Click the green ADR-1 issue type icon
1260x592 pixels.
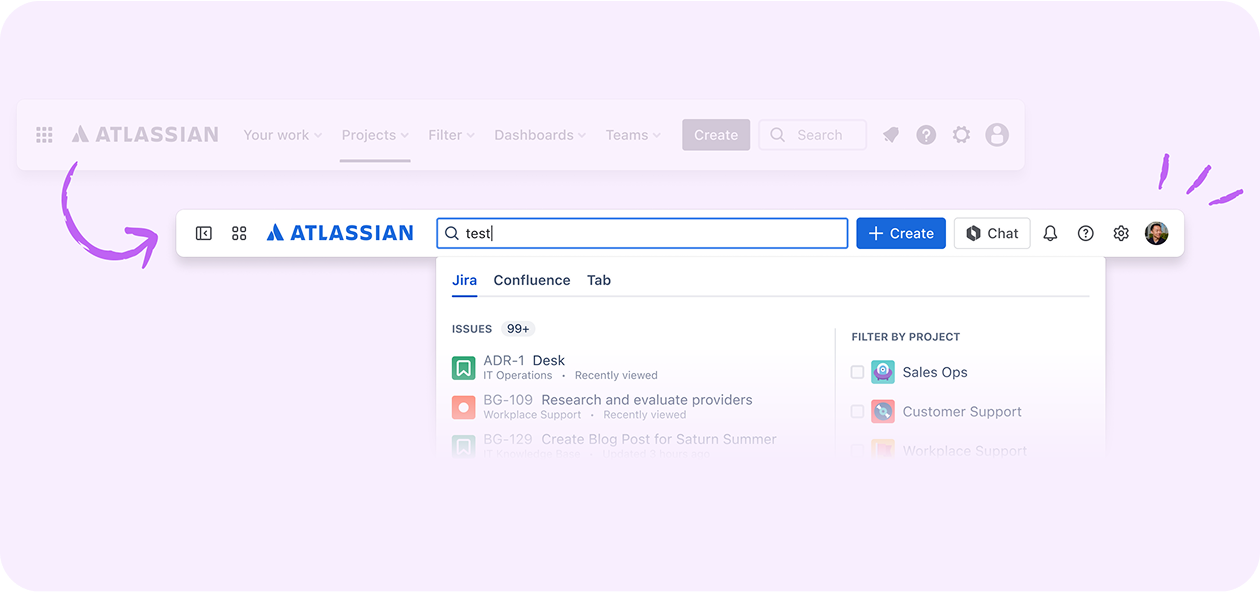[463, 368]
